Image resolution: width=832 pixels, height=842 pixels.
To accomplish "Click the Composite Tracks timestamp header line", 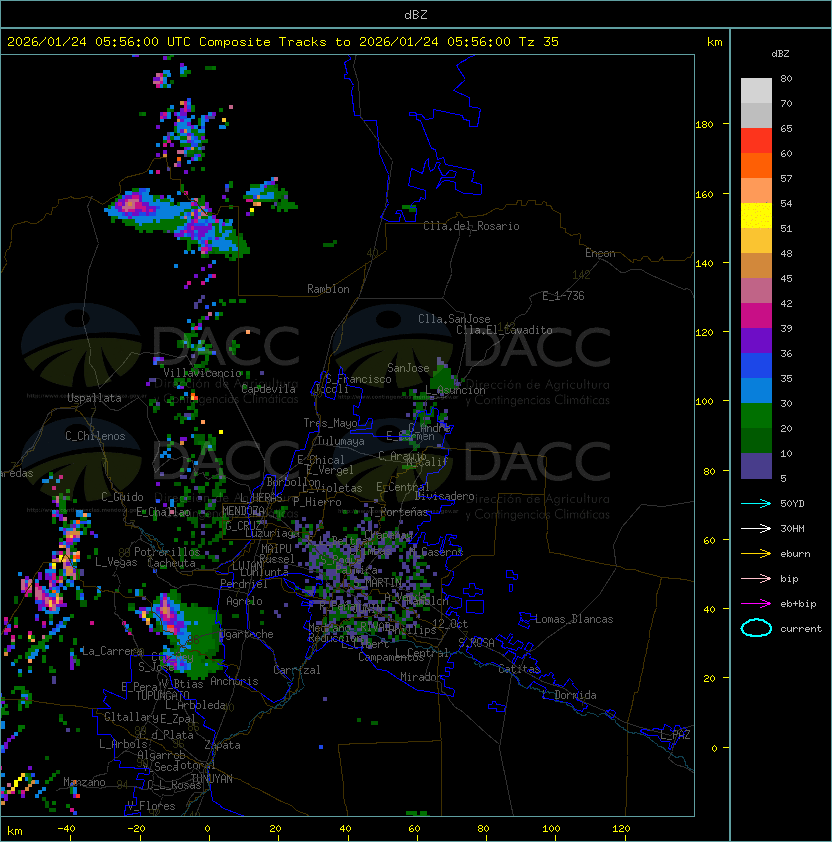I will pyautogui.click(x=283, y=42).
